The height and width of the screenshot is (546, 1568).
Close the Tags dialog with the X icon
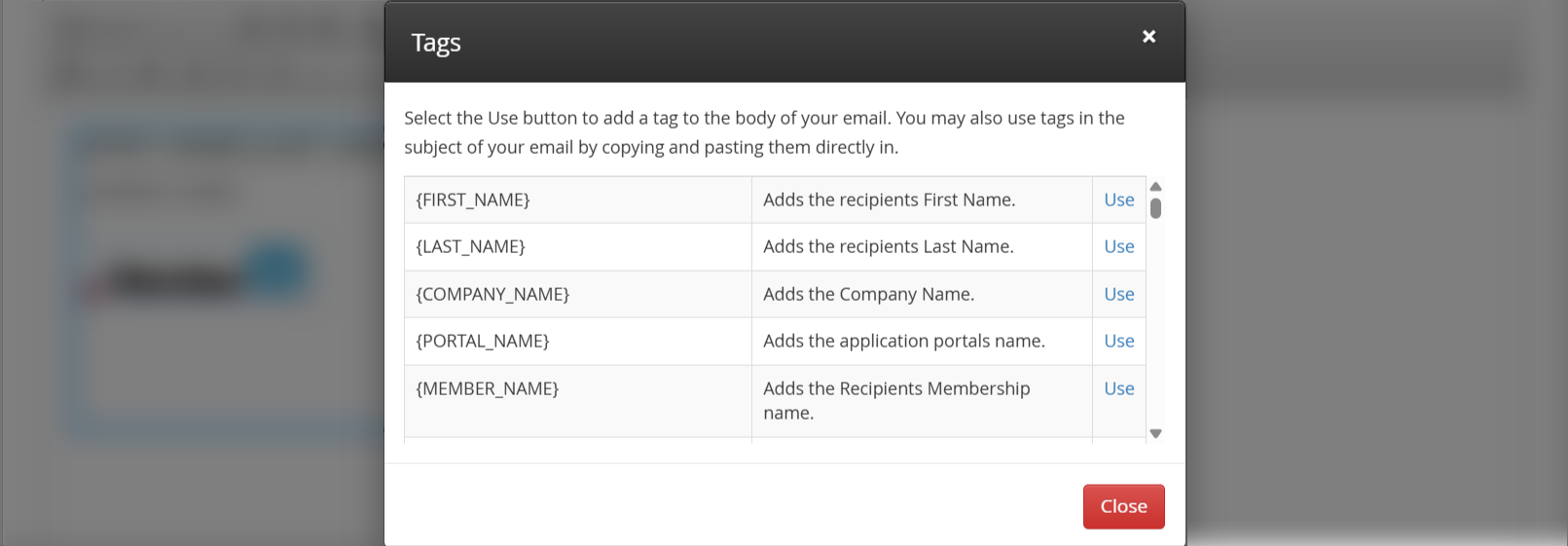point(1149,37)
